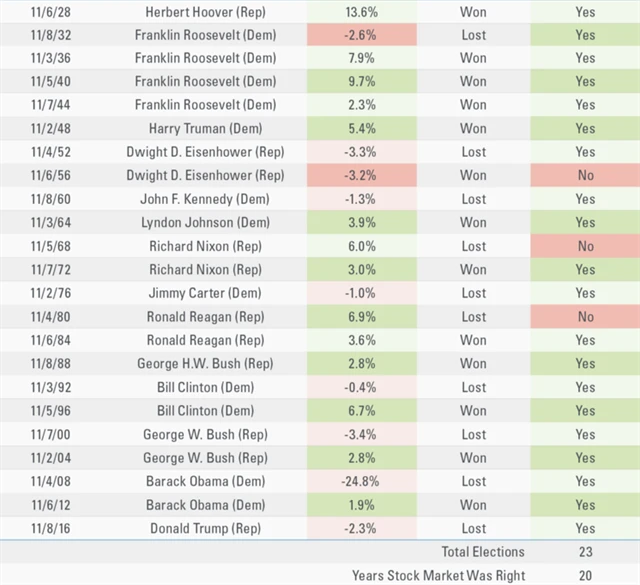Click the red No cell in the 11/5/68 row
Image resolution: width=640 pixels, height=585 pixels.
click(x=585, y=246)
